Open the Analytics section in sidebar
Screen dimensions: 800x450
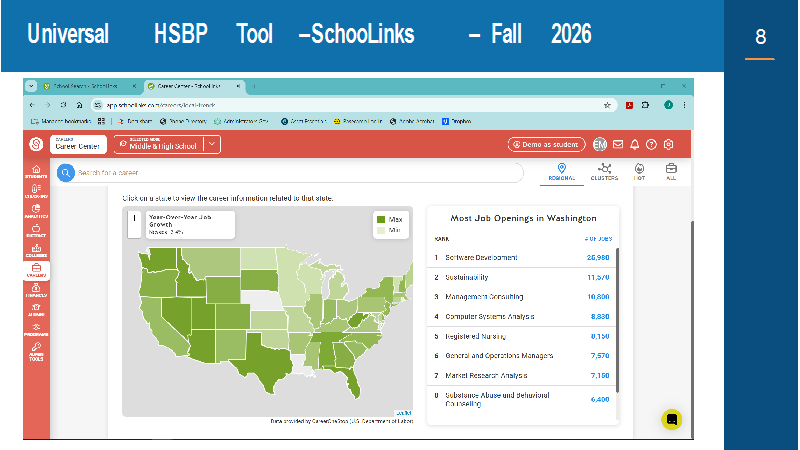(x=36, y=211)
